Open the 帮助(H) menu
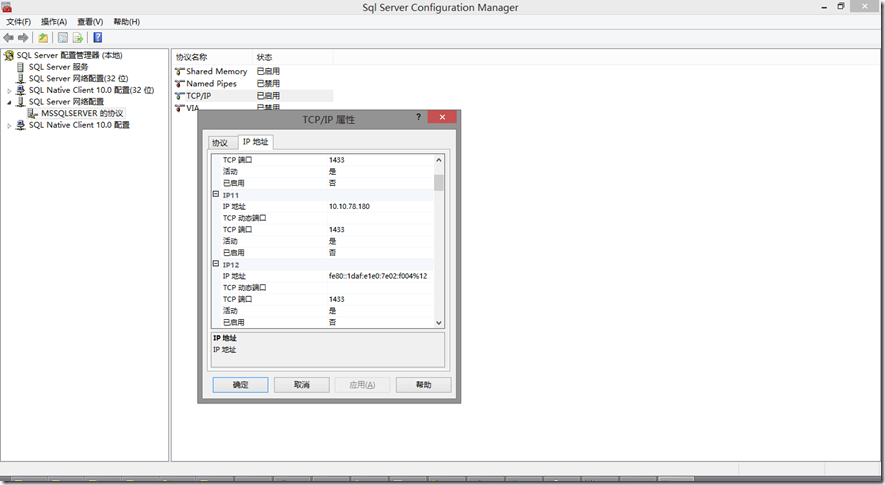This screenshot has height=485, width=885. click(x=126, y=21)
